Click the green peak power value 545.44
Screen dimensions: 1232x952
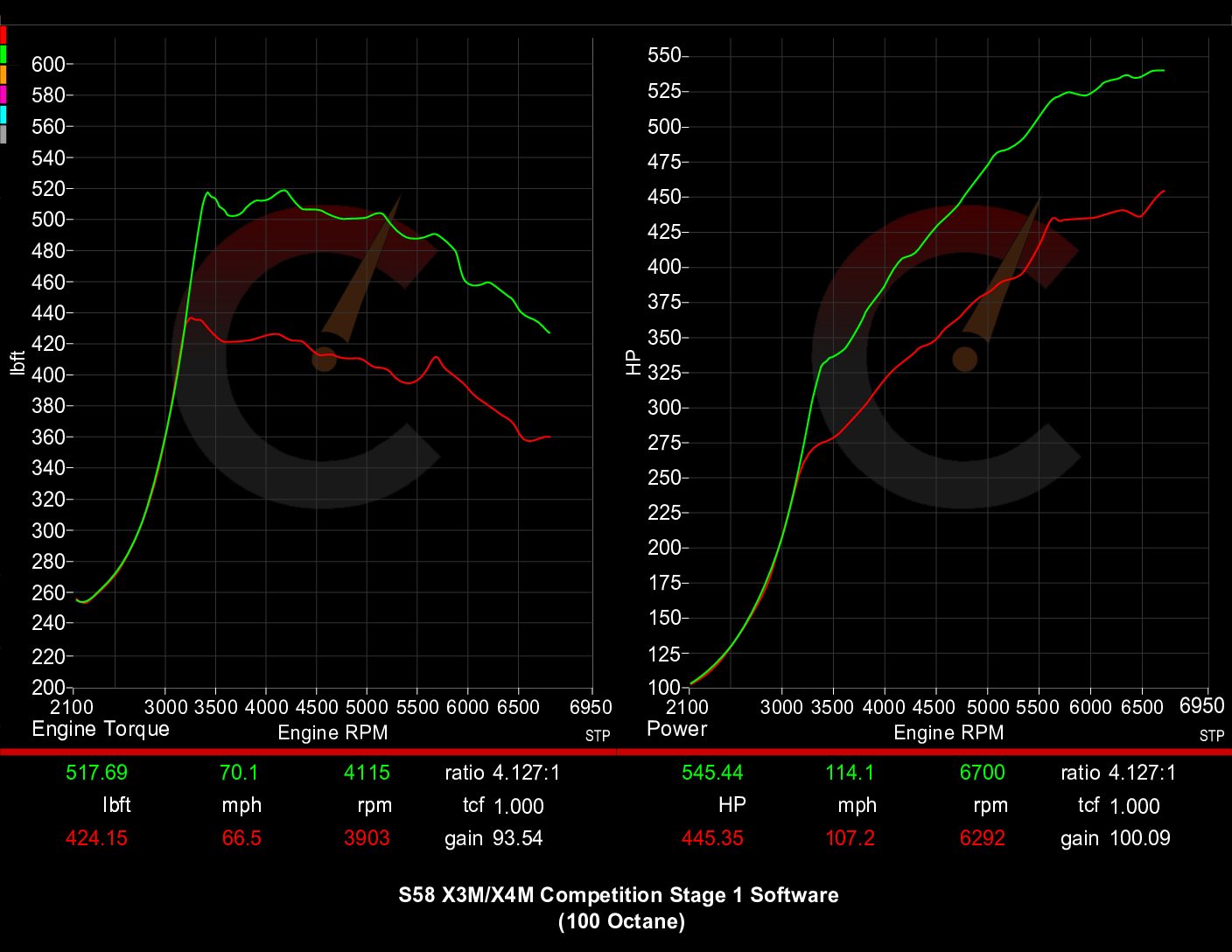point(712,773)
